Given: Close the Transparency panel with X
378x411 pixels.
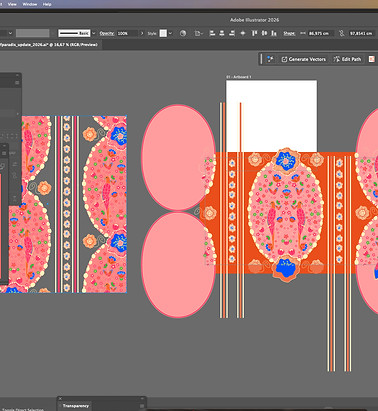Looking at the screenshot, I should (x=60, y=398).
